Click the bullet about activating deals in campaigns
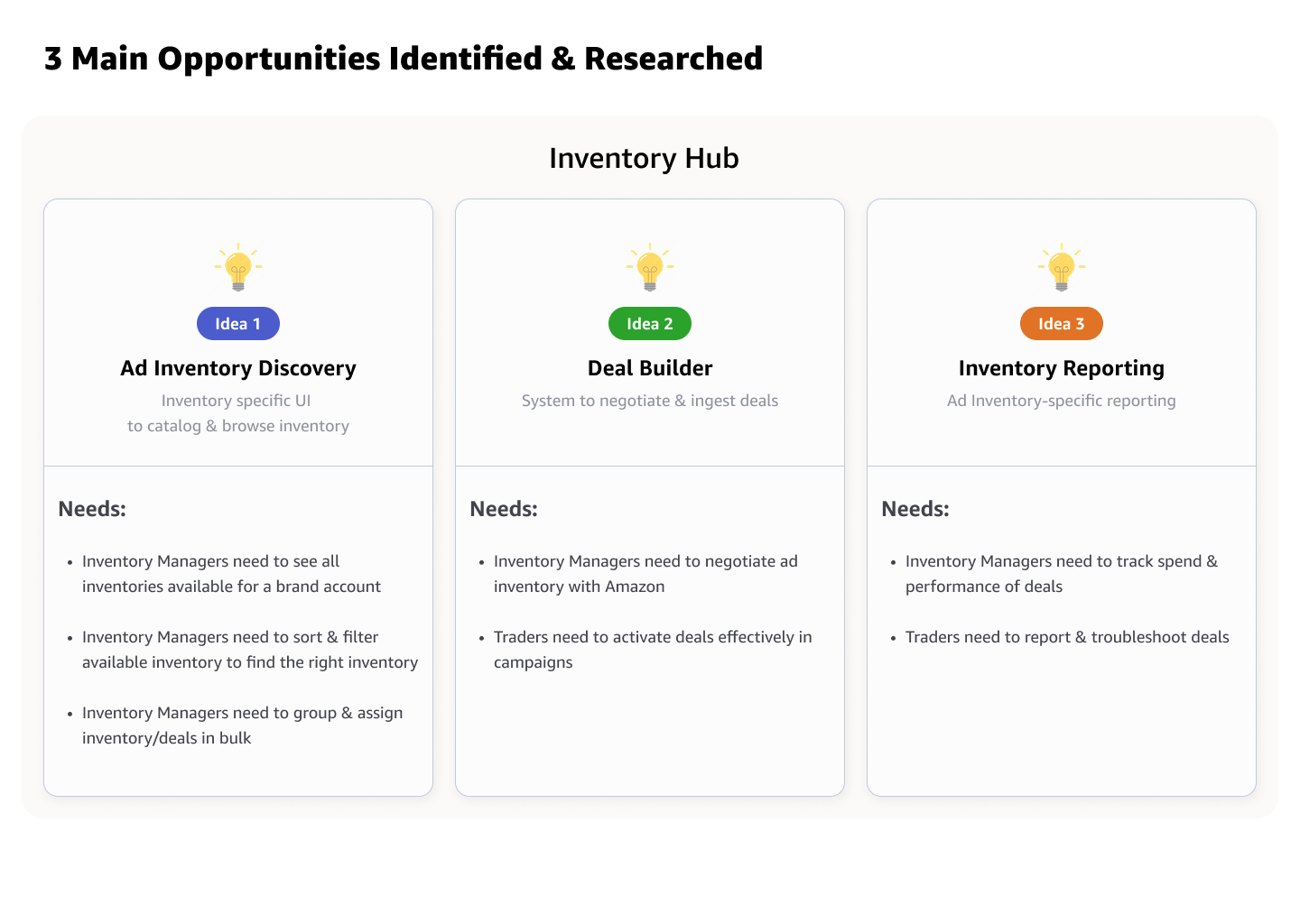 pyautogui.click(x=652, y=650)
